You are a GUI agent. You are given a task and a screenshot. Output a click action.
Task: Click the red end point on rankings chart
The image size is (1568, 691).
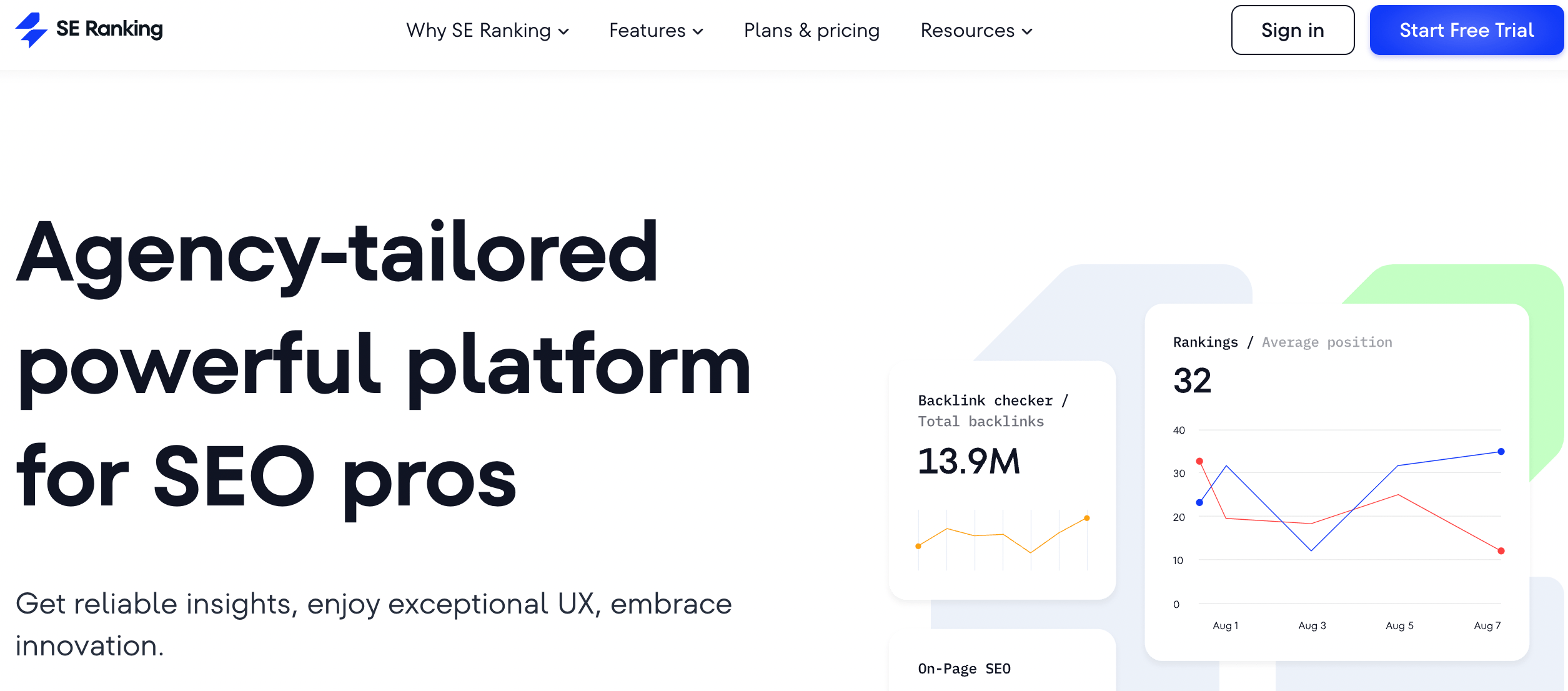(1501, 551)
